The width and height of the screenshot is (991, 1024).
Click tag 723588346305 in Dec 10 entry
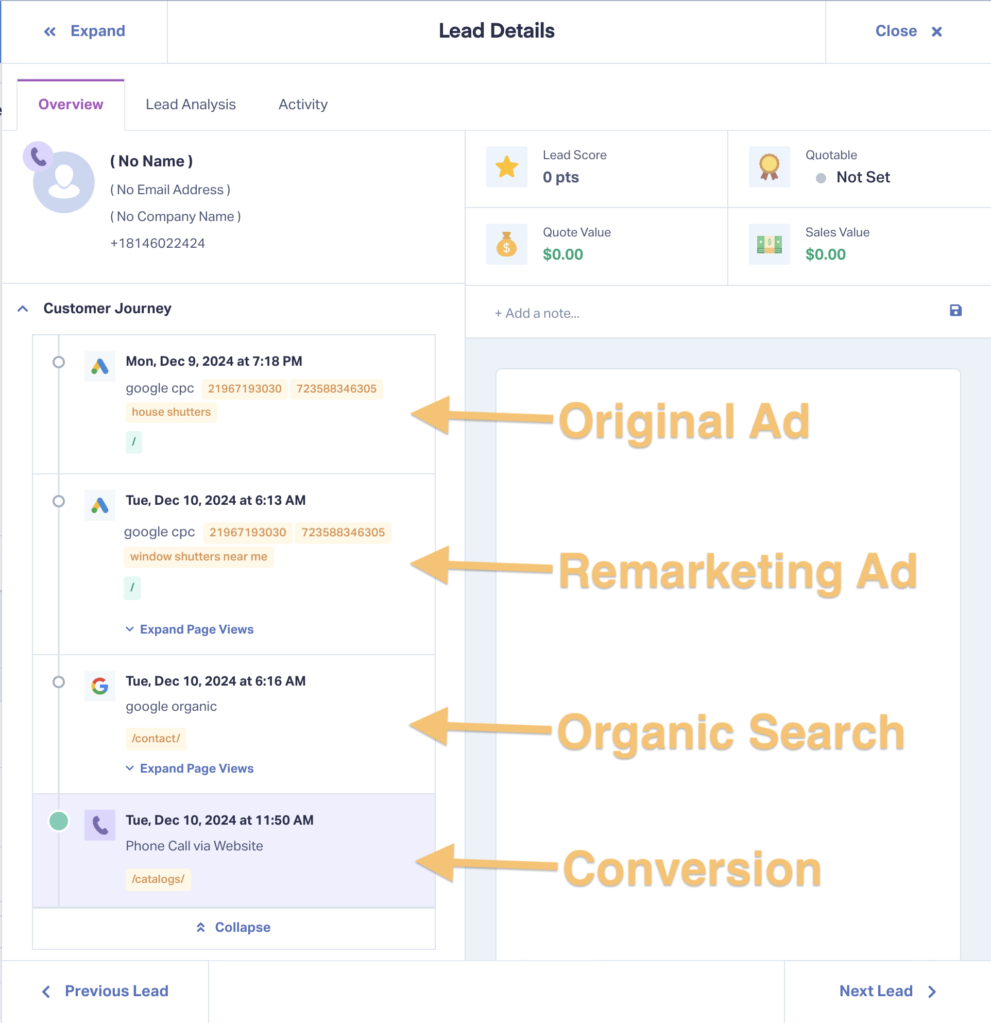(343, 533)
